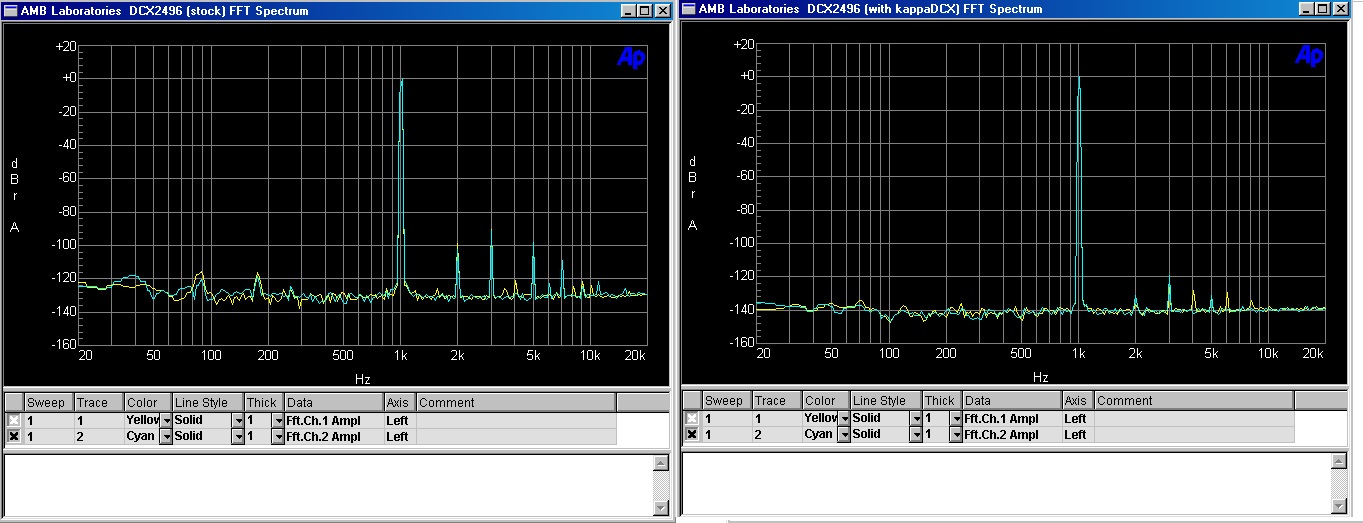Select Fft.Ch.2 Ampl cell in stock window
The image size is (1363, 523).
point(334,436)
